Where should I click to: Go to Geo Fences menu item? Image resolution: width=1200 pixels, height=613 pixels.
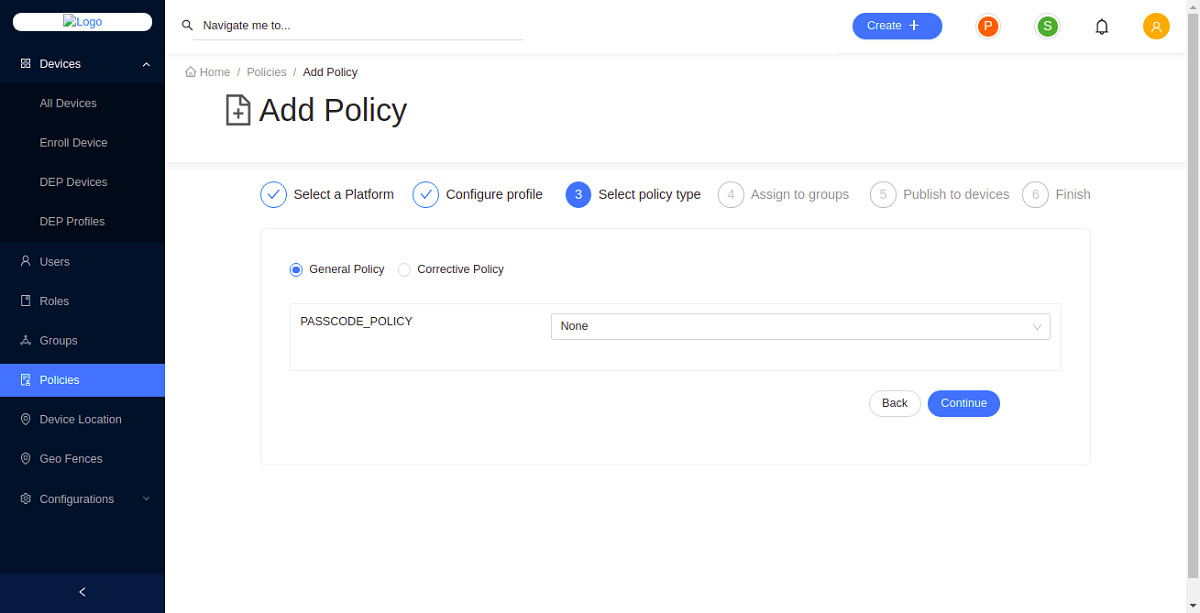point(70,459)
